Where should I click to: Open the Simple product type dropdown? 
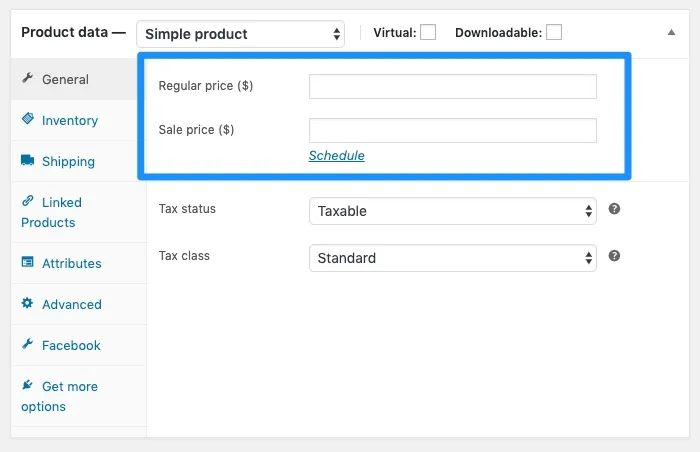point(240,34)
